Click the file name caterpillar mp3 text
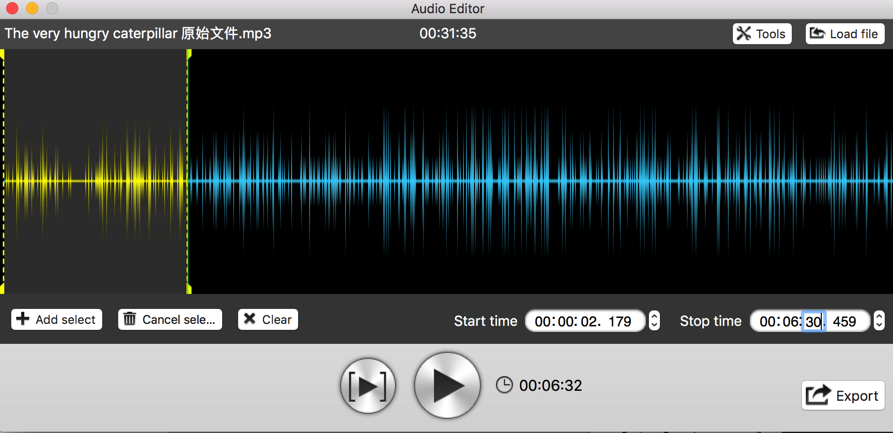 tap(138, 34)
